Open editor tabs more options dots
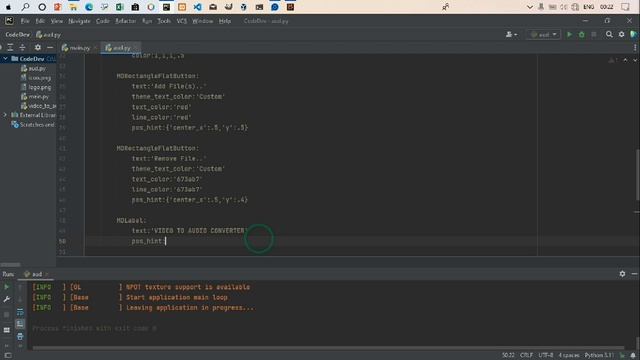This screenshot has height=360, width=640. 635,48
